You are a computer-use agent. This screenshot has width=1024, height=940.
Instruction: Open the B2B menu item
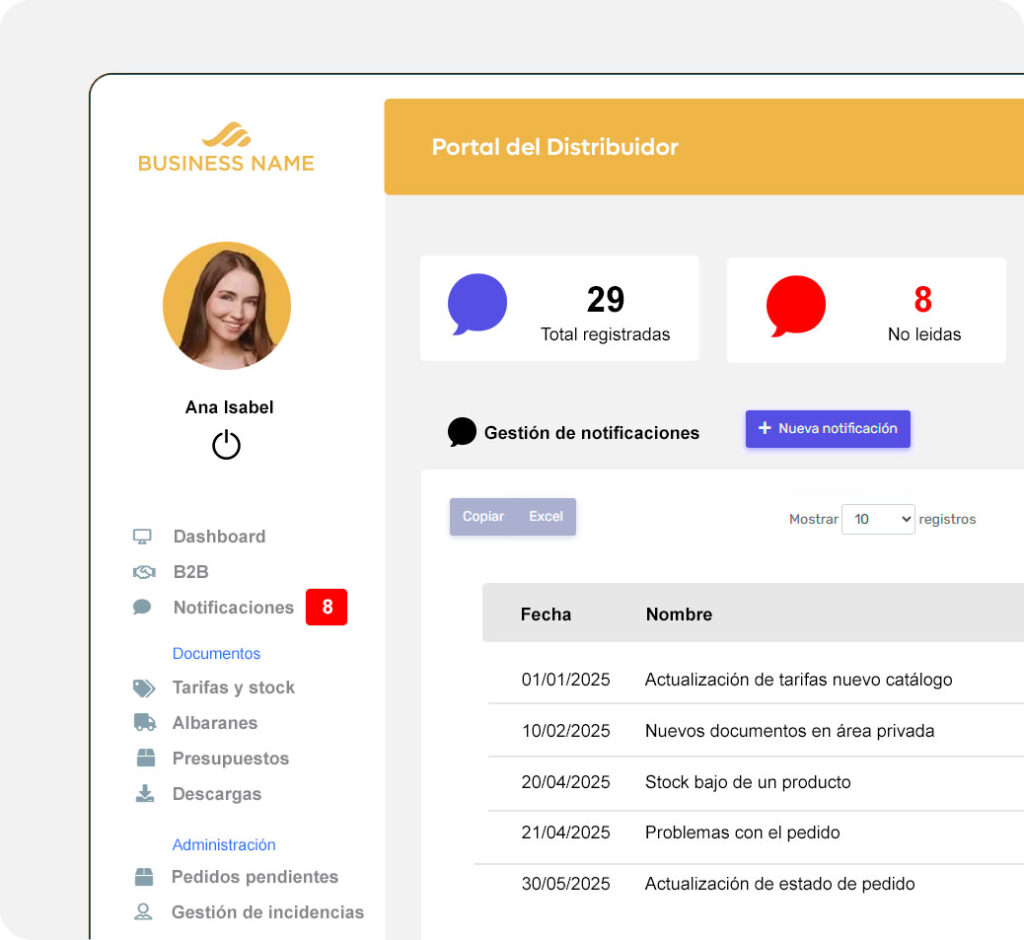point(191,572)
